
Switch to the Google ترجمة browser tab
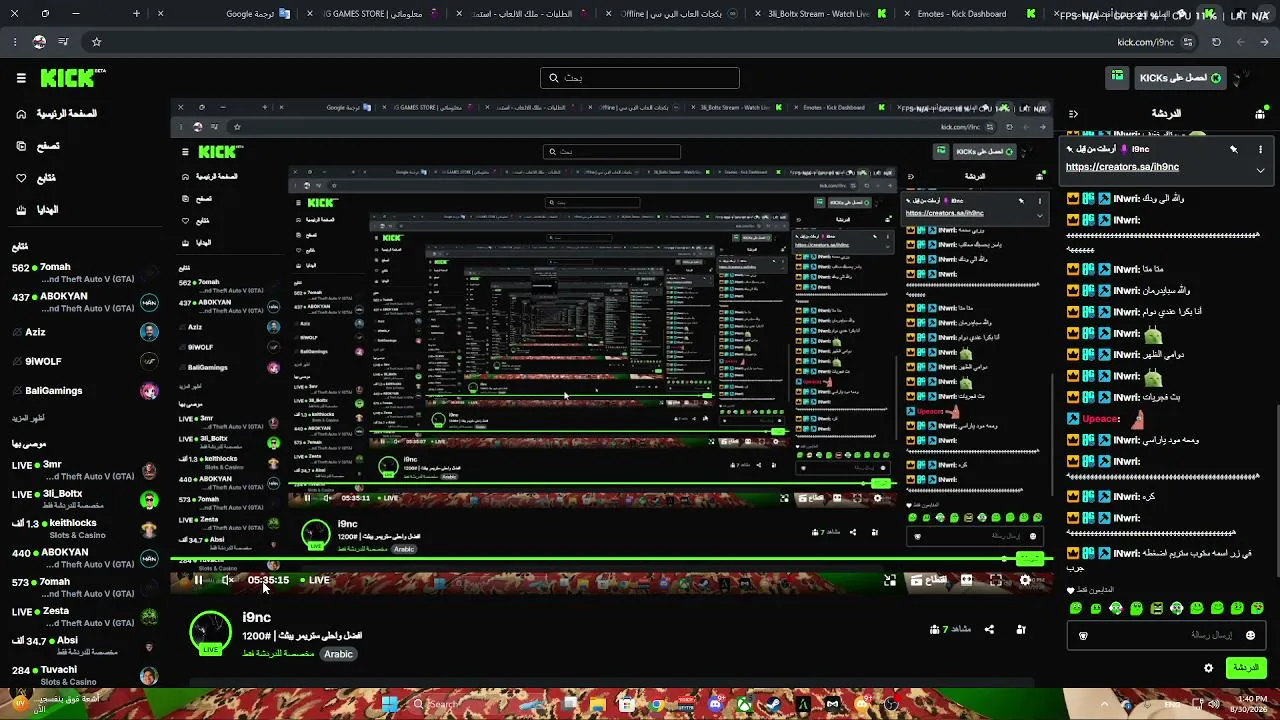pos(257,14)
